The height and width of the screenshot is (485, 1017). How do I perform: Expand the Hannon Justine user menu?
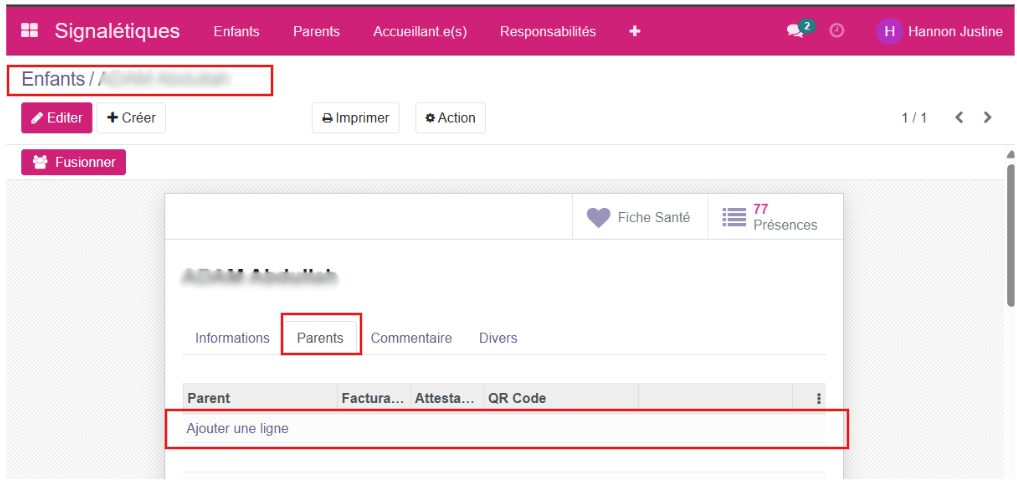954,31
